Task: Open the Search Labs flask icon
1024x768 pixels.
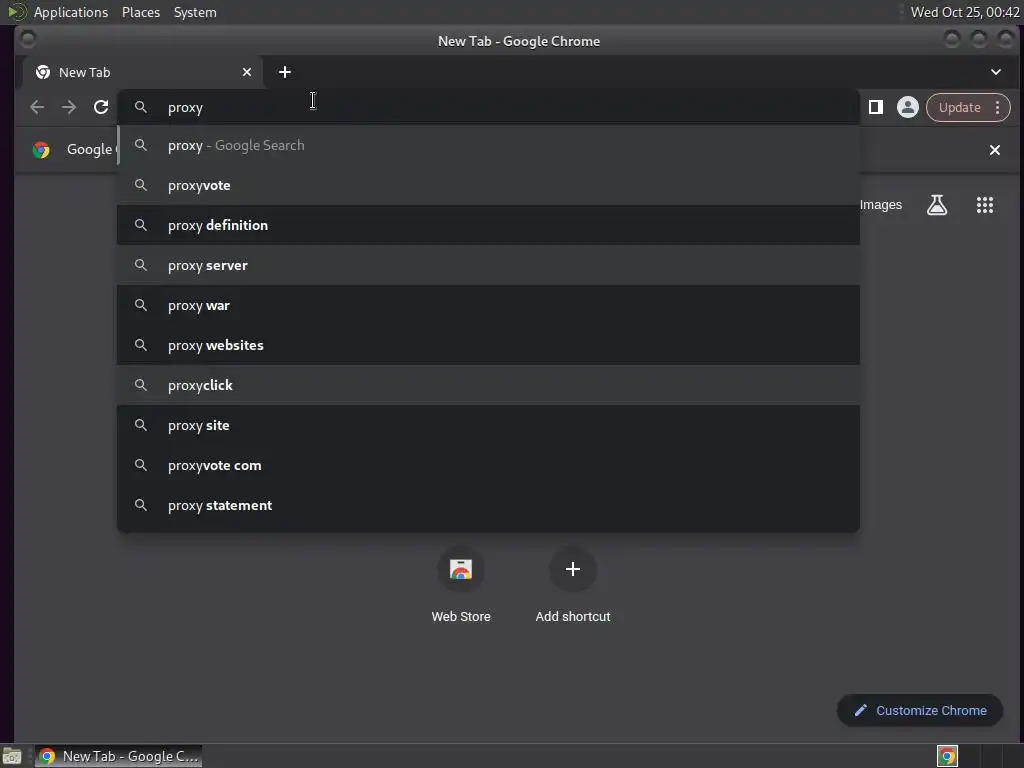Action: point(937,205)
